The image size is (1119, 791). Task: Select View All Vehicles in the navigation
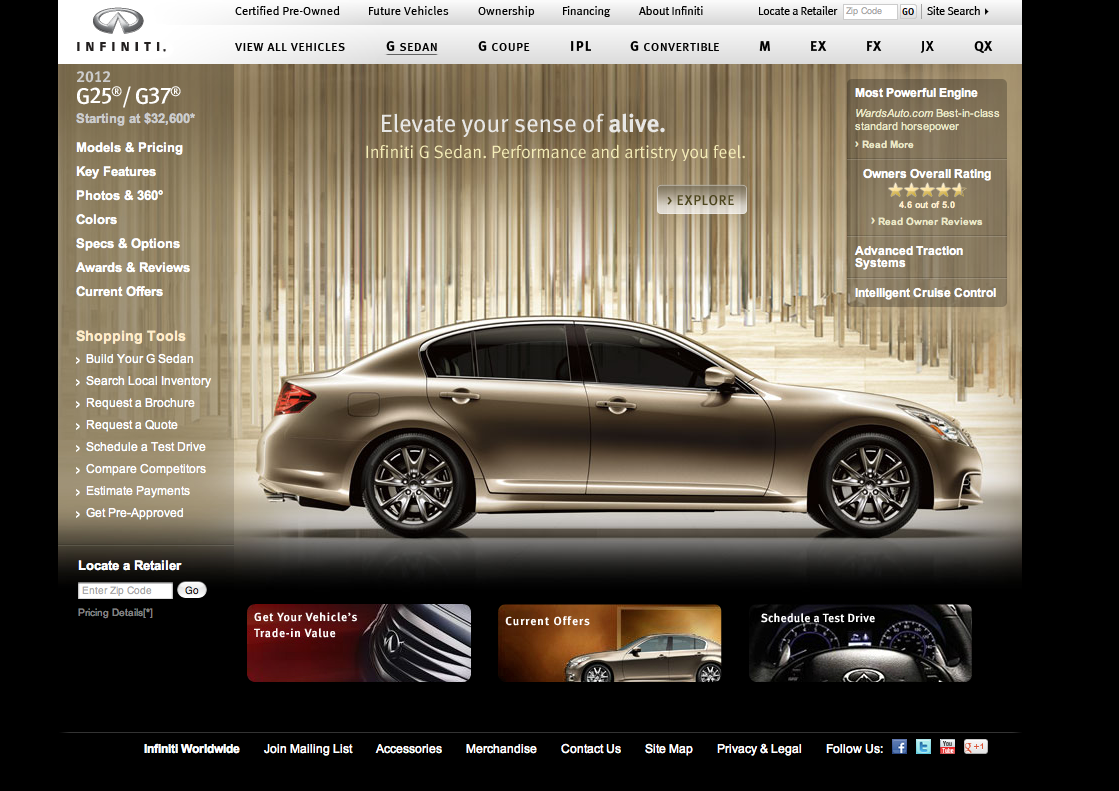[x=290, y=47]
